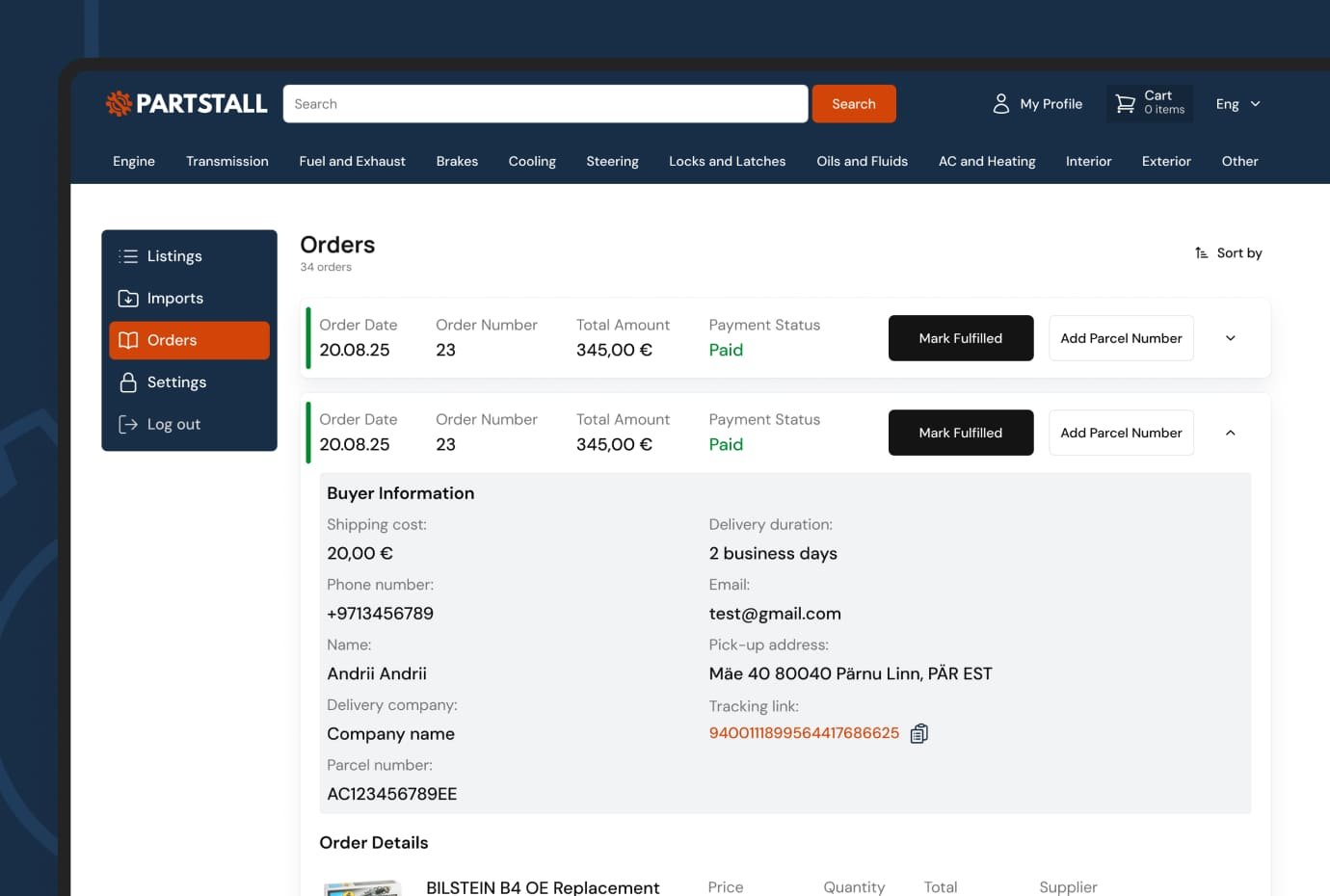Open the Transmission category

(x=227, y=161)
